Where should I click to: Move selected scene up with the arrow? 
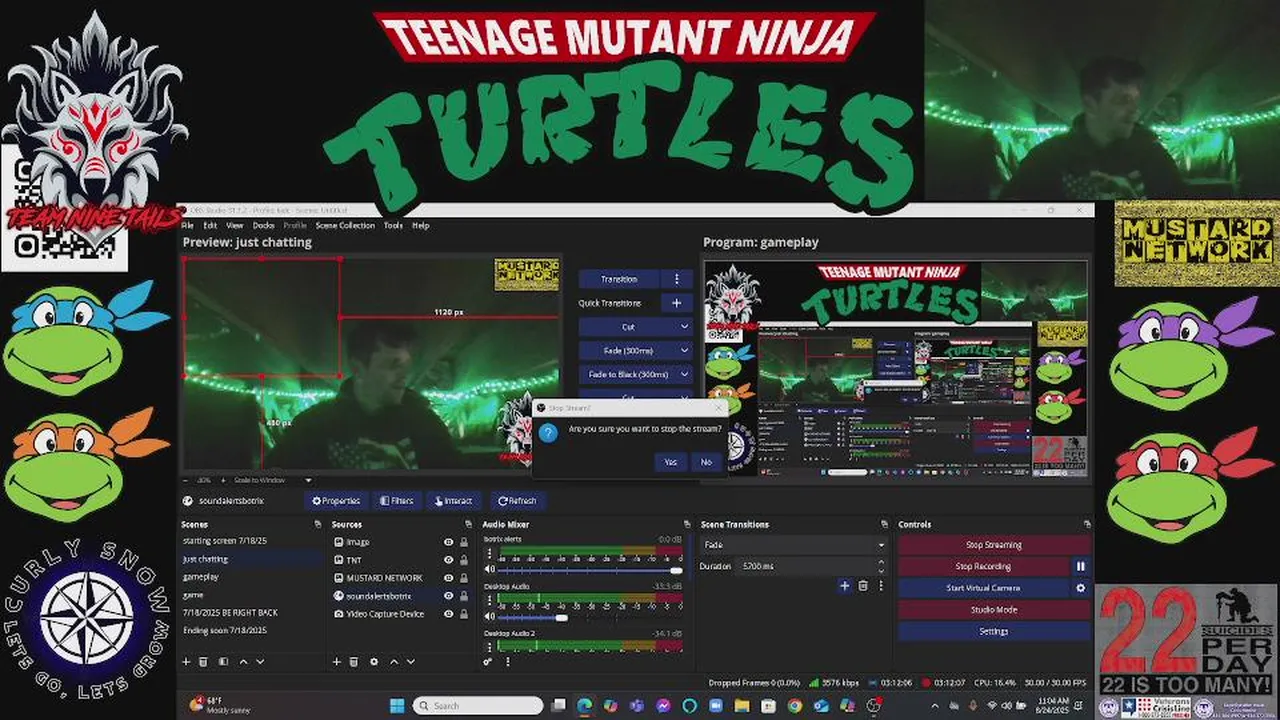242,662
